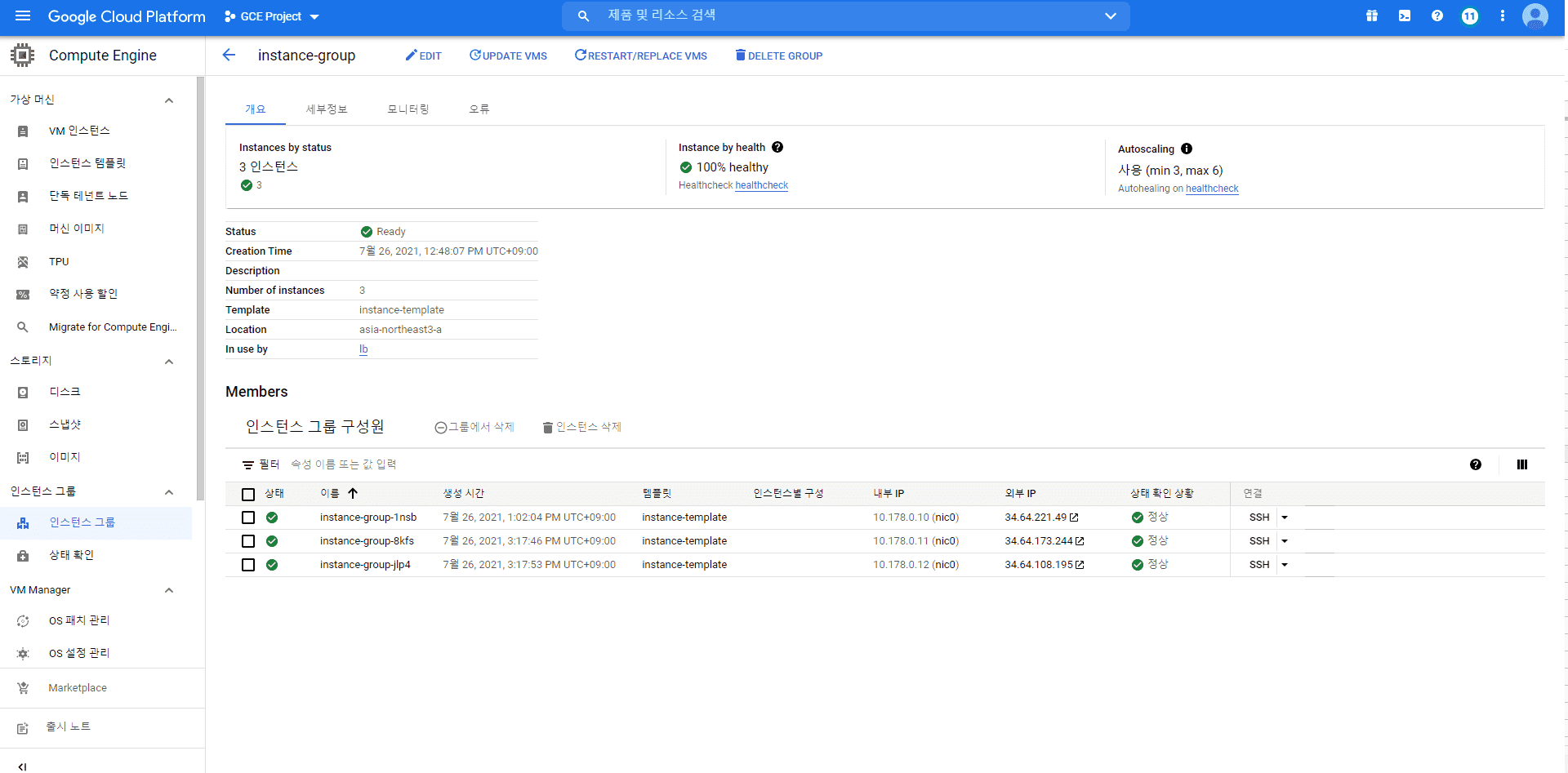Screen dimensions: 1568x773
Task: Open the main navigation hamburger menu
Action: coord(23,16)
